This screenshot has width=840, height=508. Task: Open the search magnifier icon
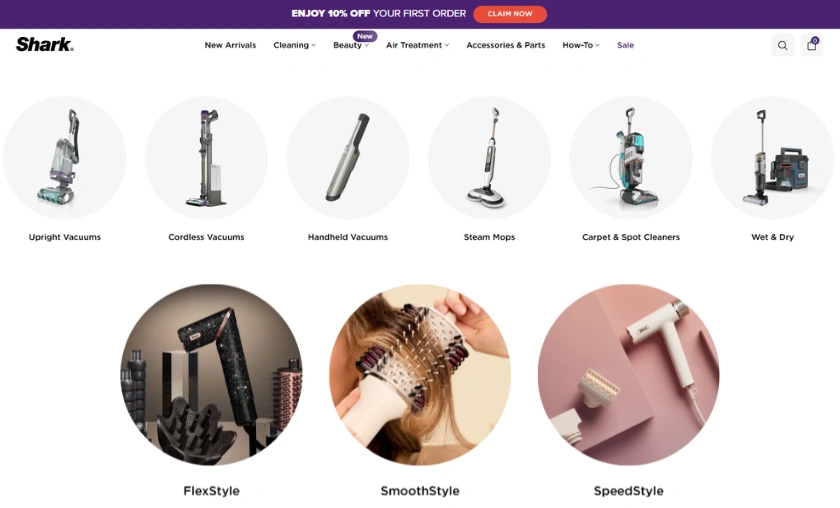783,46
